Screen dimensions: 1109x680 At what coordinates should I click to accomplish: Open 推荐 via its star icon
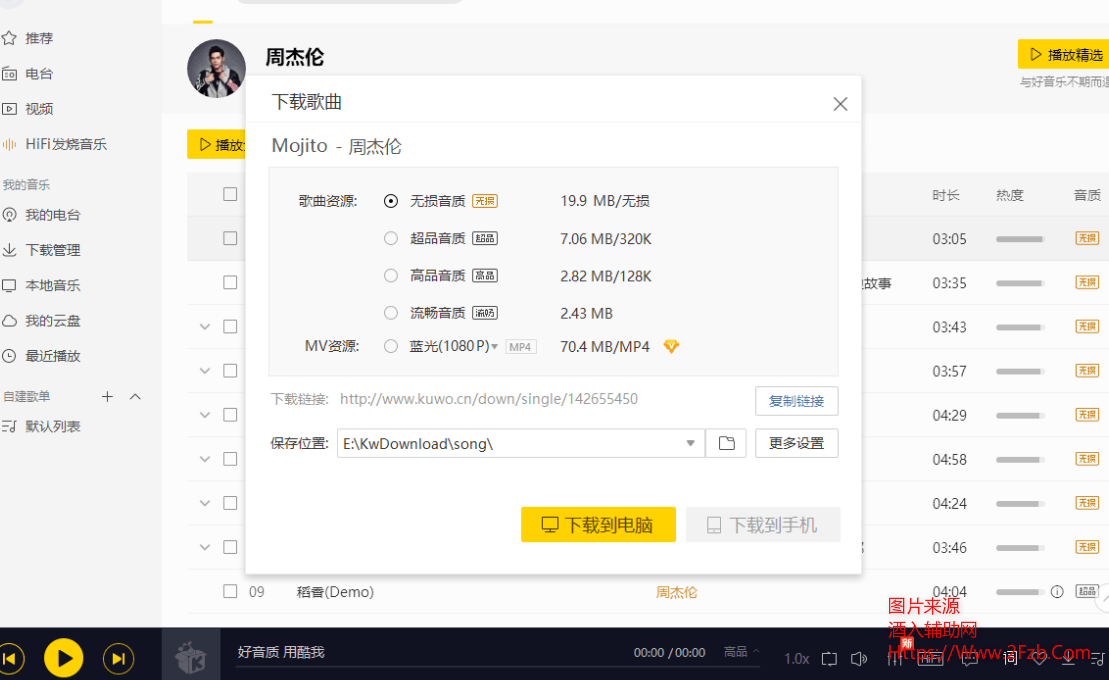(9, 38)
